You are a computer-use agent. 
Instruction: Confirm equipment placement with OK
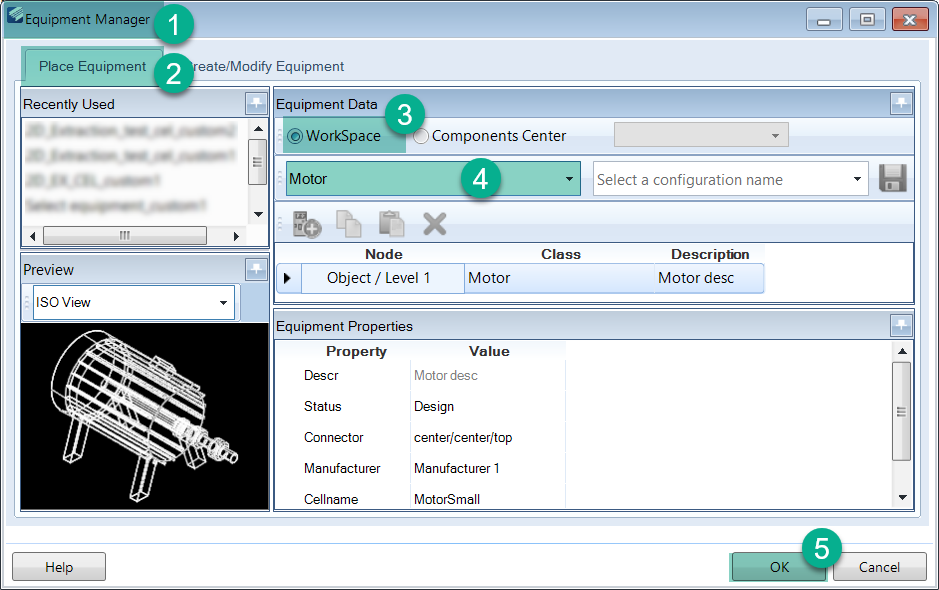pyautogui.click(x=779, y=566)
